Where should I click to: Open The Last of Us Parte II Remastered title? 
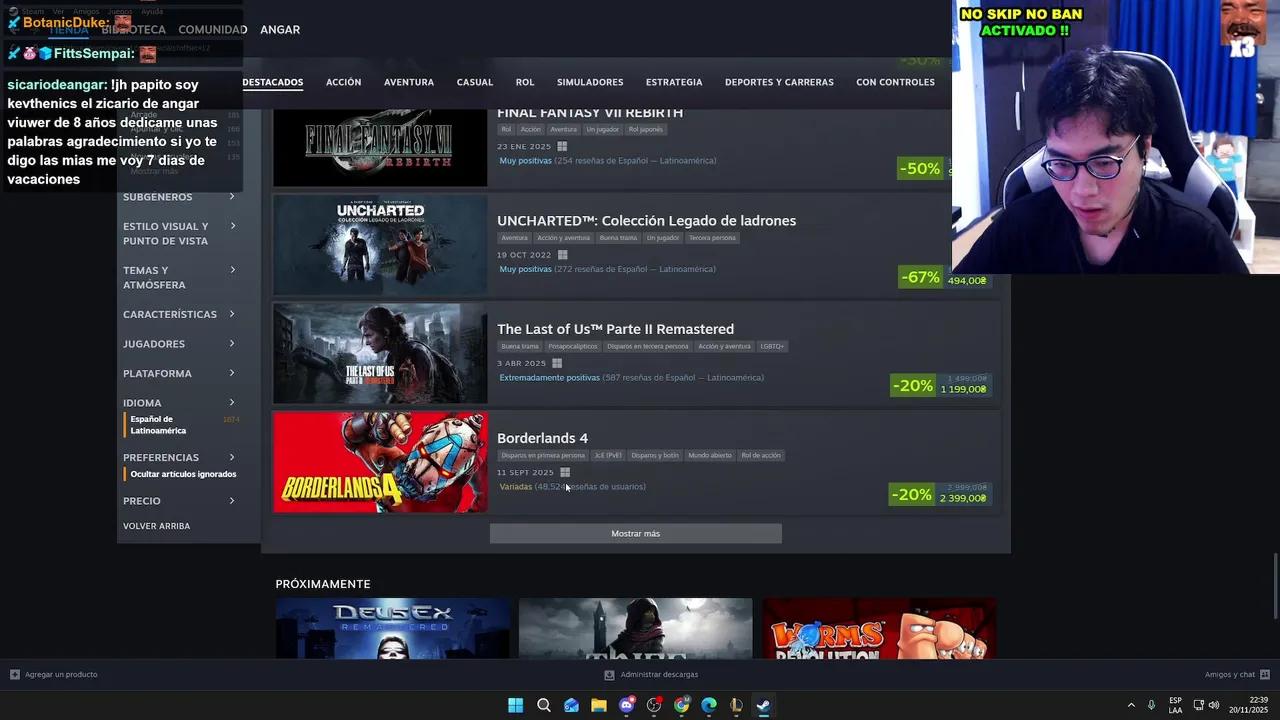click(615, 329)
